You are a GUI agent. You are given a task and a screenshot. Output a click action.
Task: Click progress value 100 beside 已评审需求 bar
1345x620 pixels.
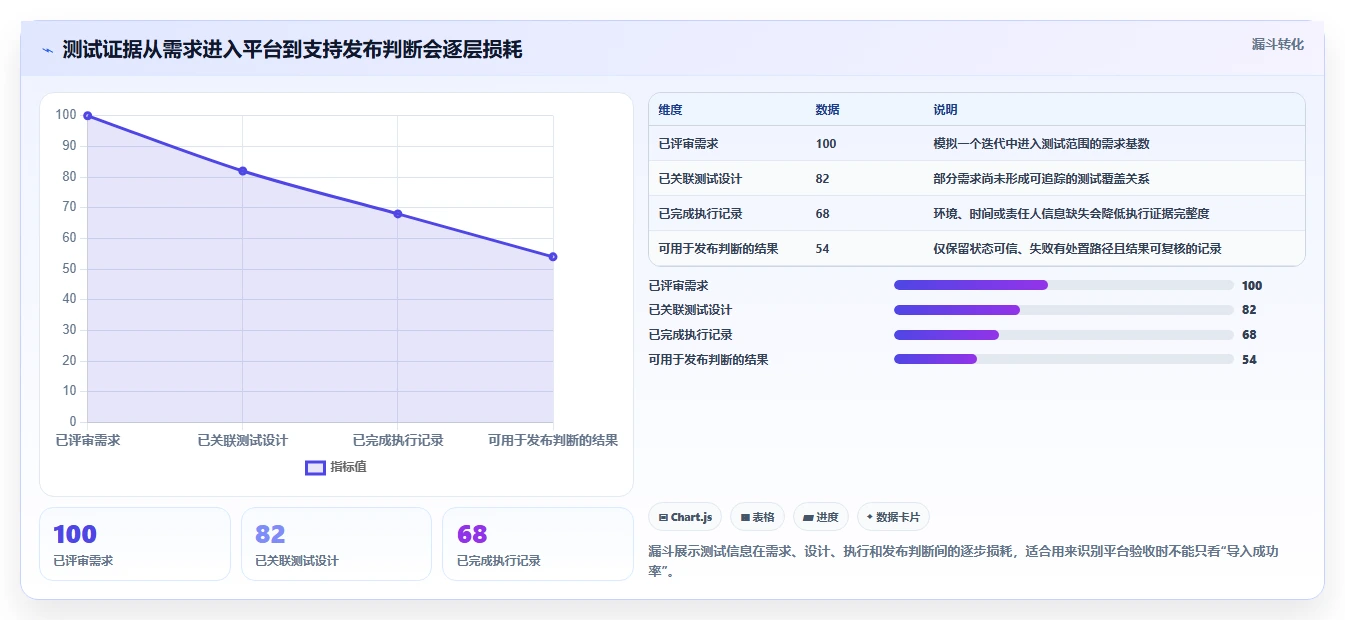click(x=1252, y=286)
